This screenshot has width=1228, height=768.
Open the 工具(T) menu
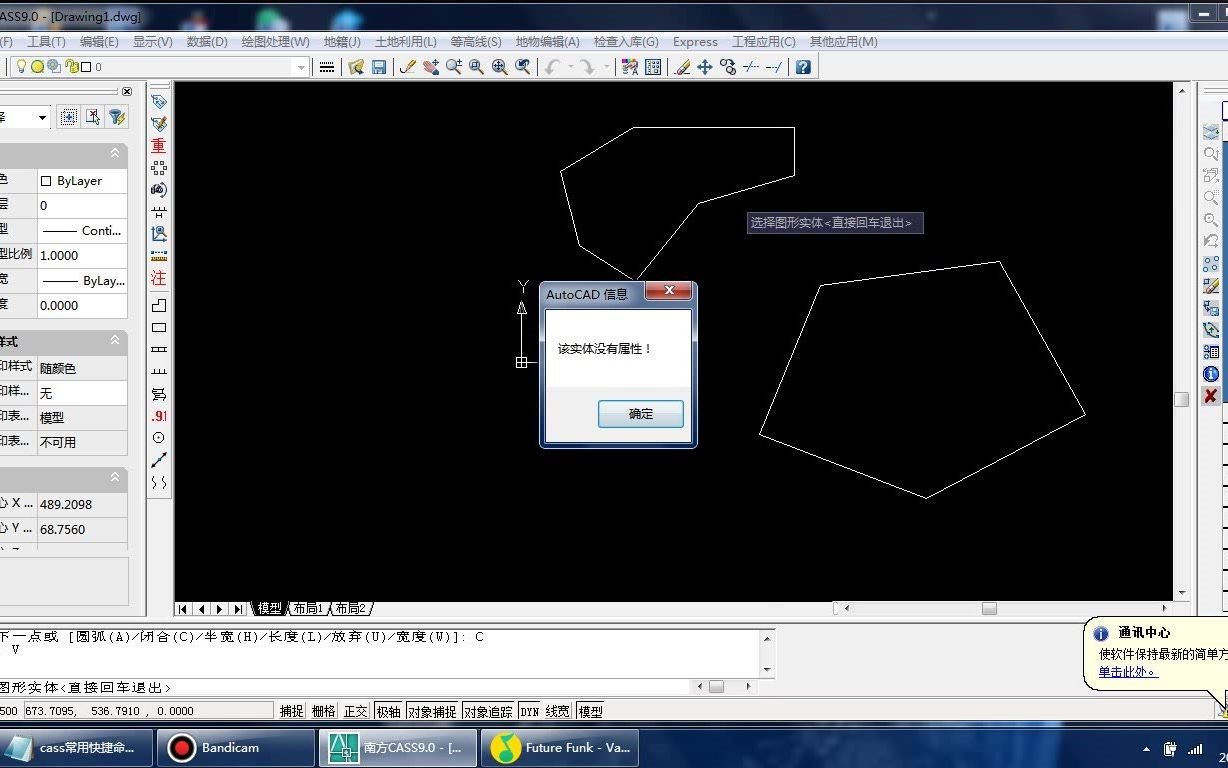[x=46, y=42]
